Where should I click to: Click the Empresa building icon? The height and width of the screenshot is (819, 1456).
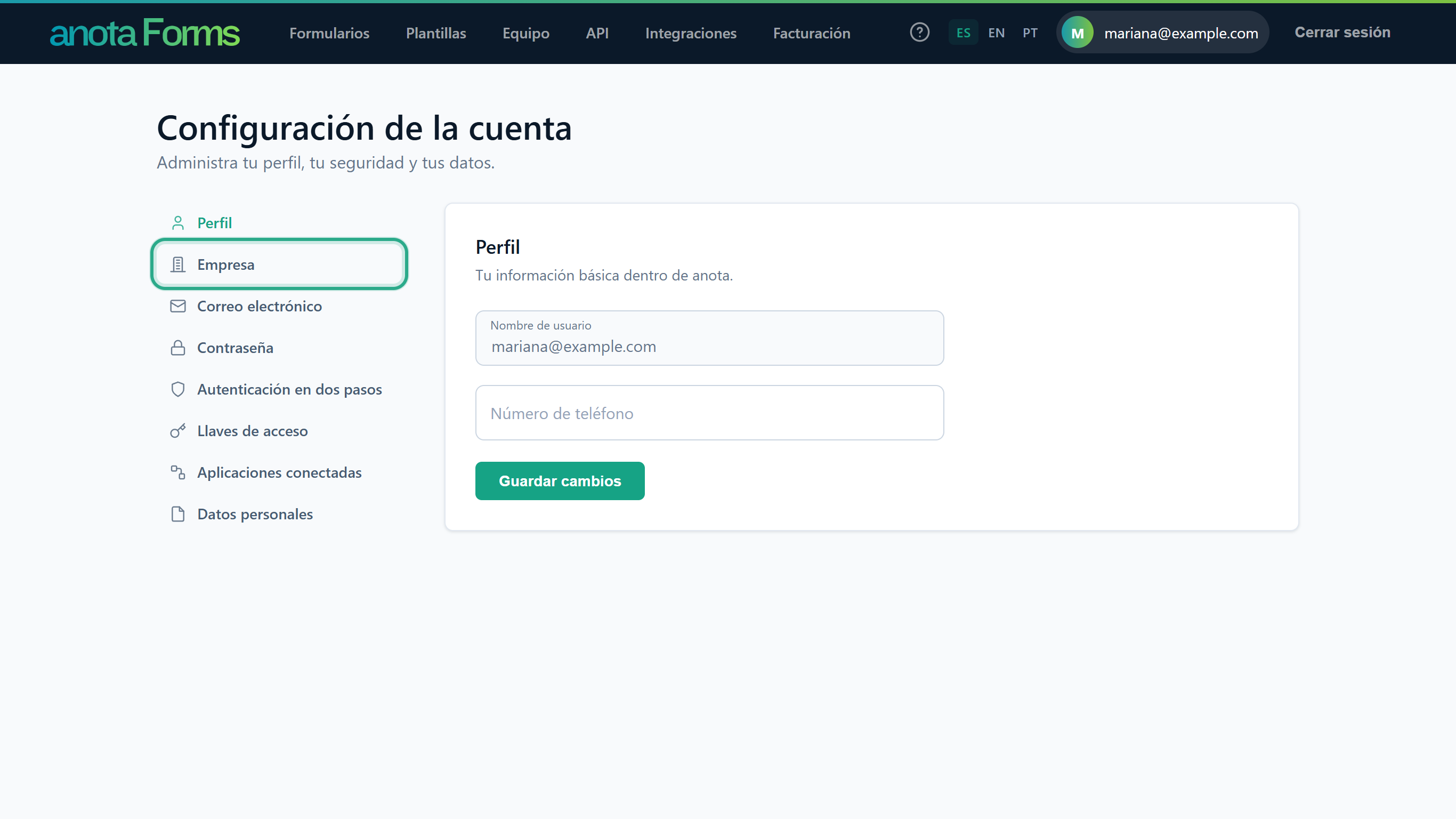(178, 264)
